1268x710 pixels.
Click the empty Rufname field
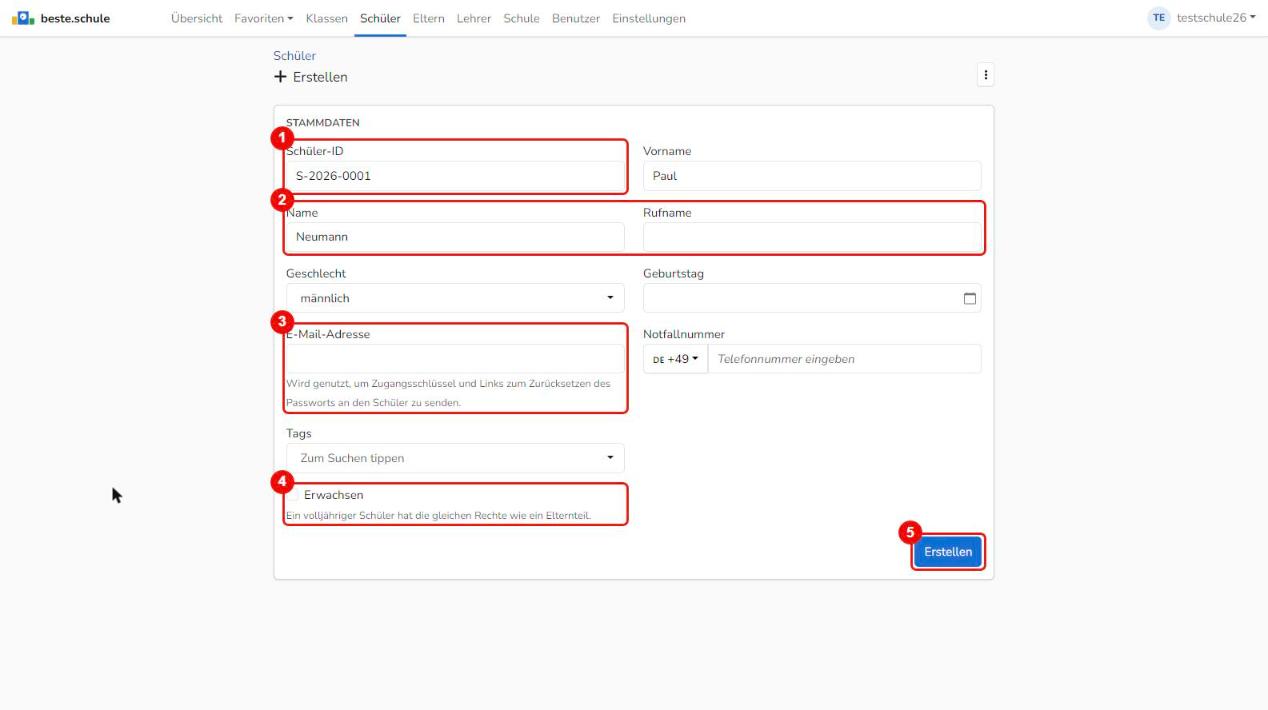(812, 237)
